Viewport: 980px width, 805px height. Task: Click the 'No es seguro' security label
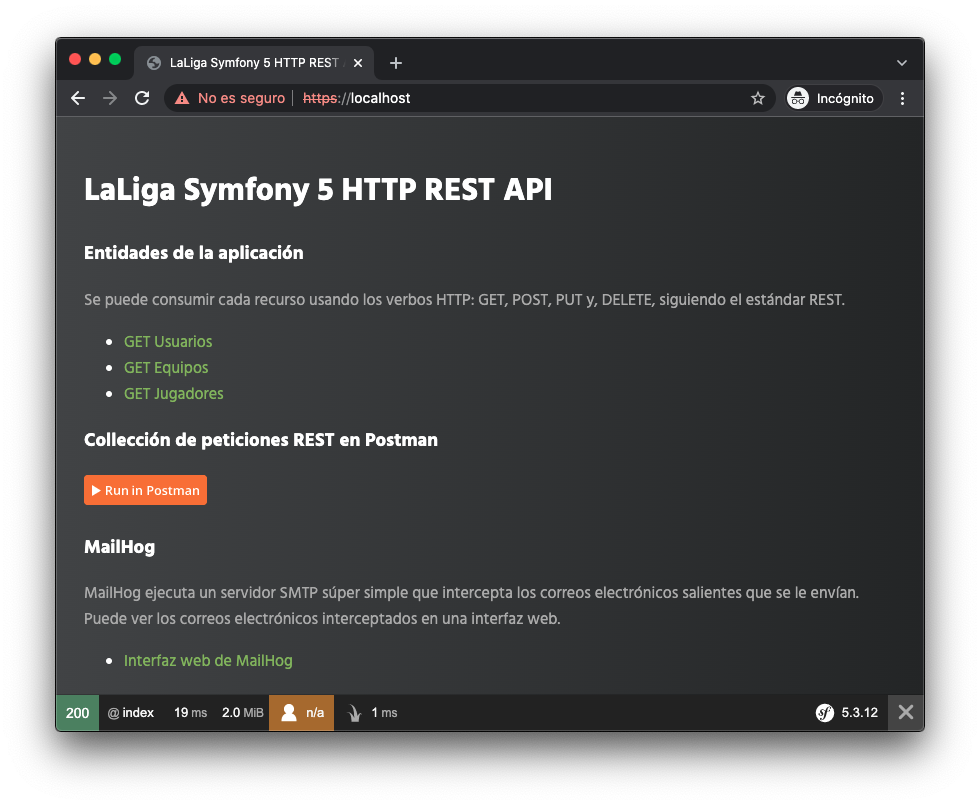(241, 98)
